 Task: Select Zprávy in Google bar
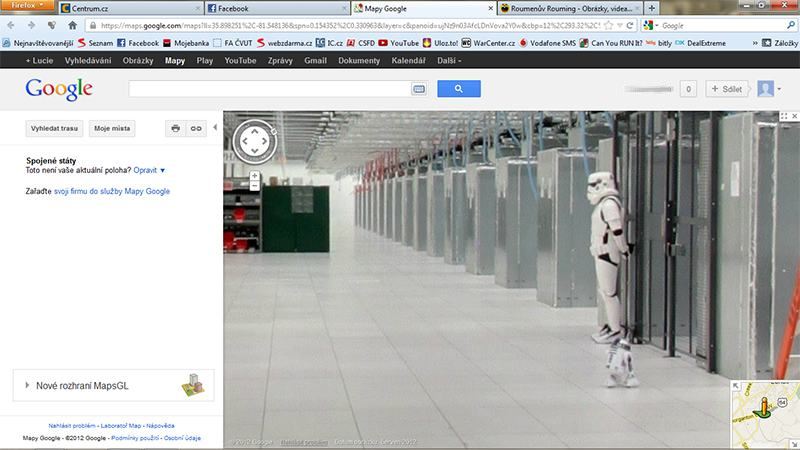280,60
